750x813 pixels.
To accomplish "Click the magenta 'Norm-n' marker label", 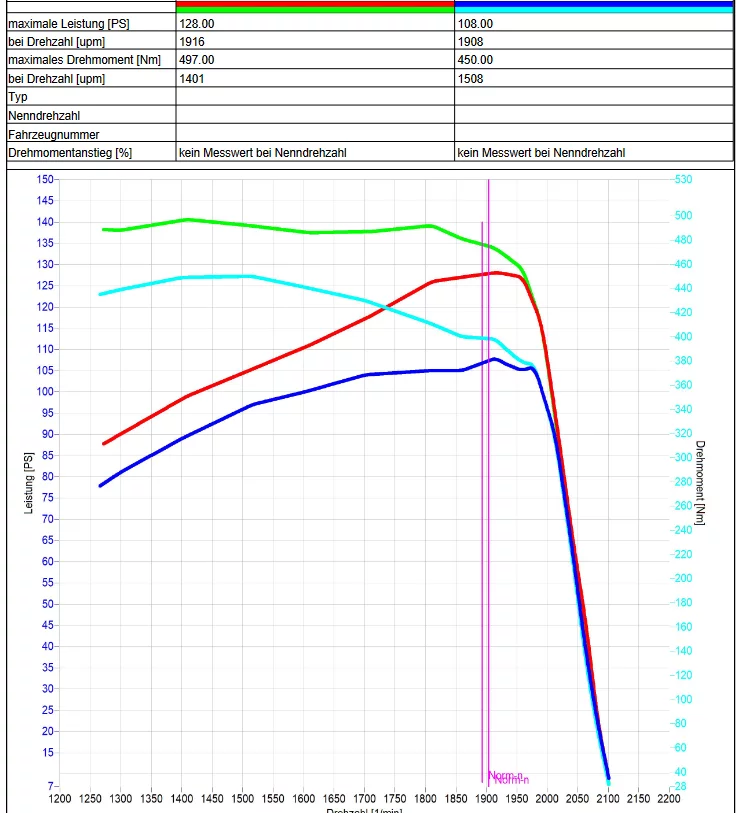I will 508,777.
